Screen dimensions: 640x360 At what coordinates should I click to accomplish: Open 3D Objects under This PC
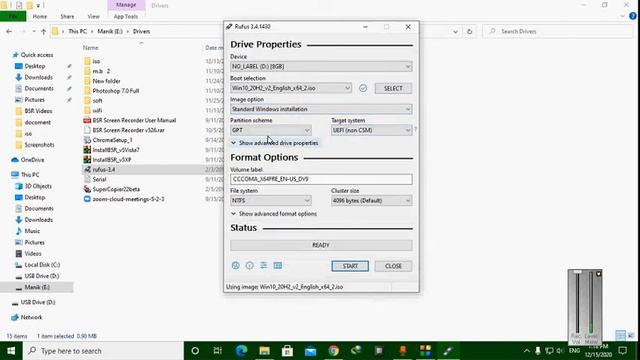coord(38,186)
